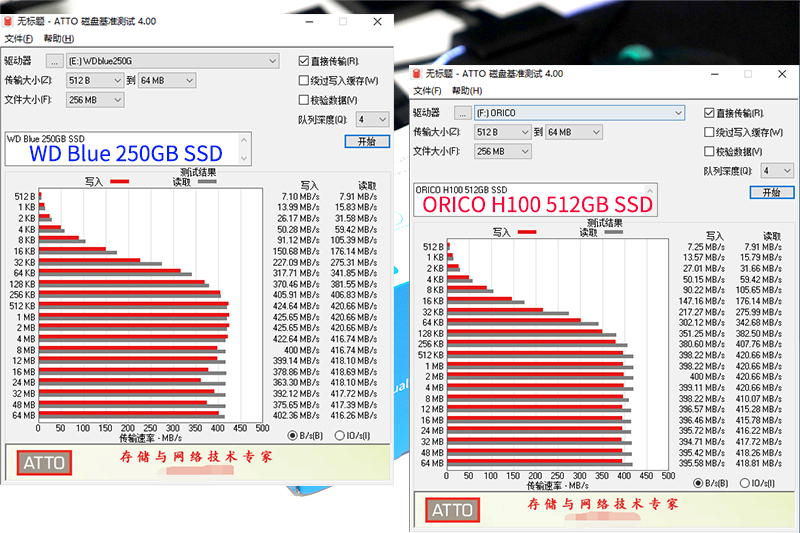Open (E:) WDblue250G drive dropdown
The width and height of the screenshot is (800, 533).
pos(172,61)
